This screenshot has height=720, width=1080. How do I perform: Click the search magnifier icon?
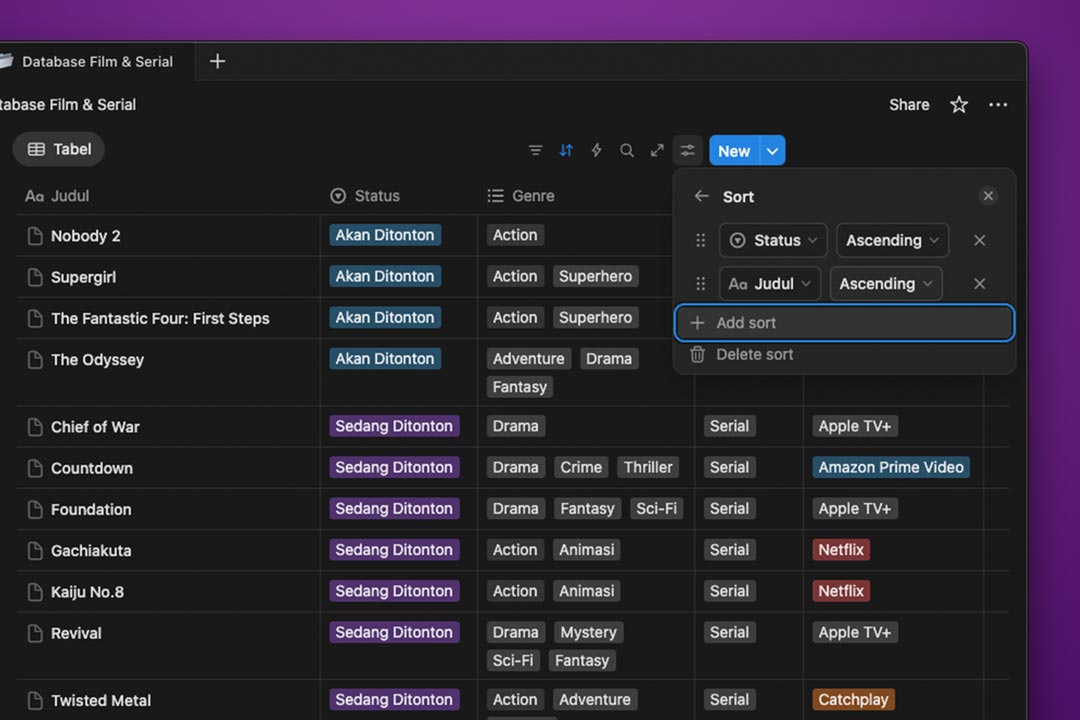(626, 150)
